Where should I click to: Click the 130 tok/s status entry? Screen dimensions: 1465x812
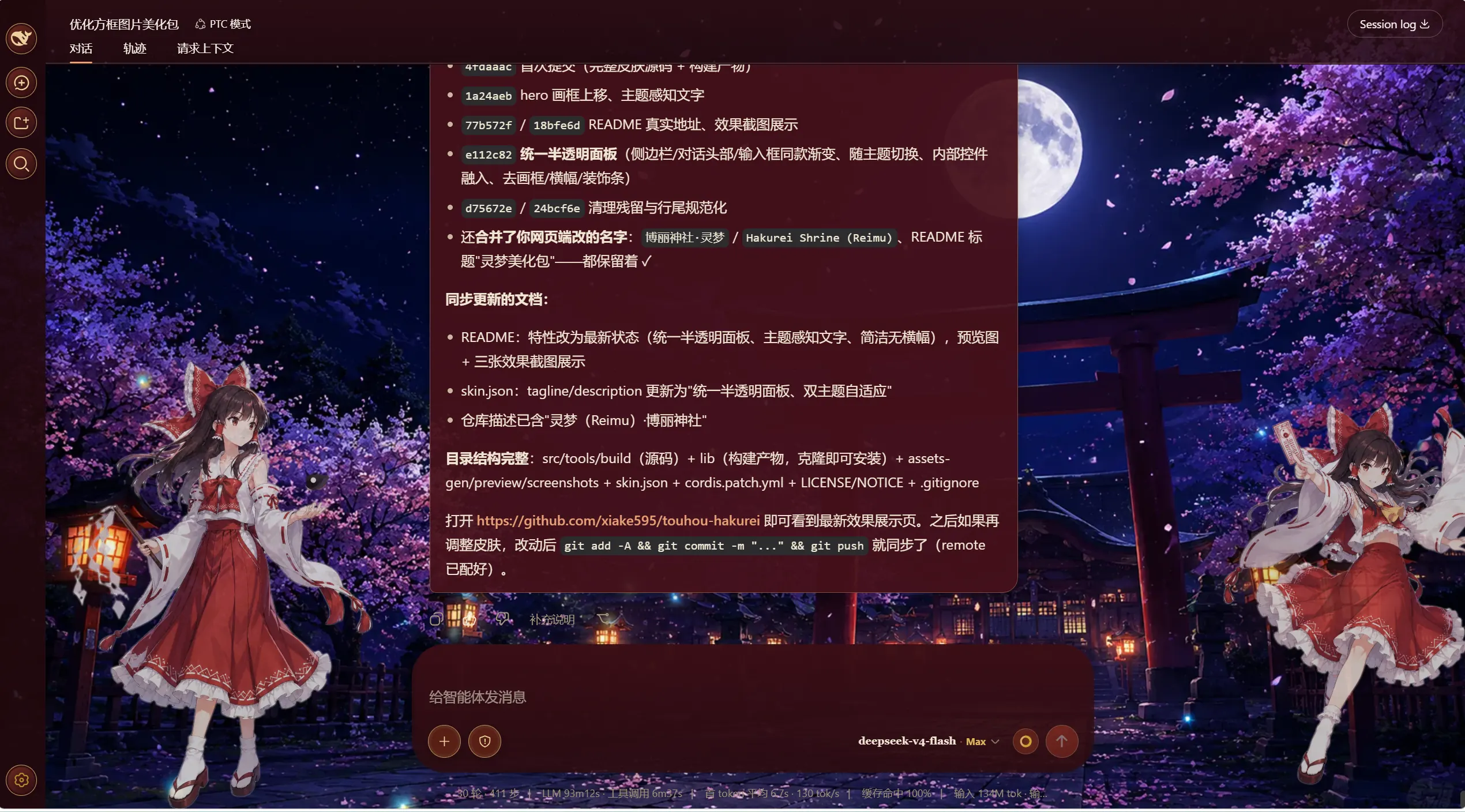[817, 794]
